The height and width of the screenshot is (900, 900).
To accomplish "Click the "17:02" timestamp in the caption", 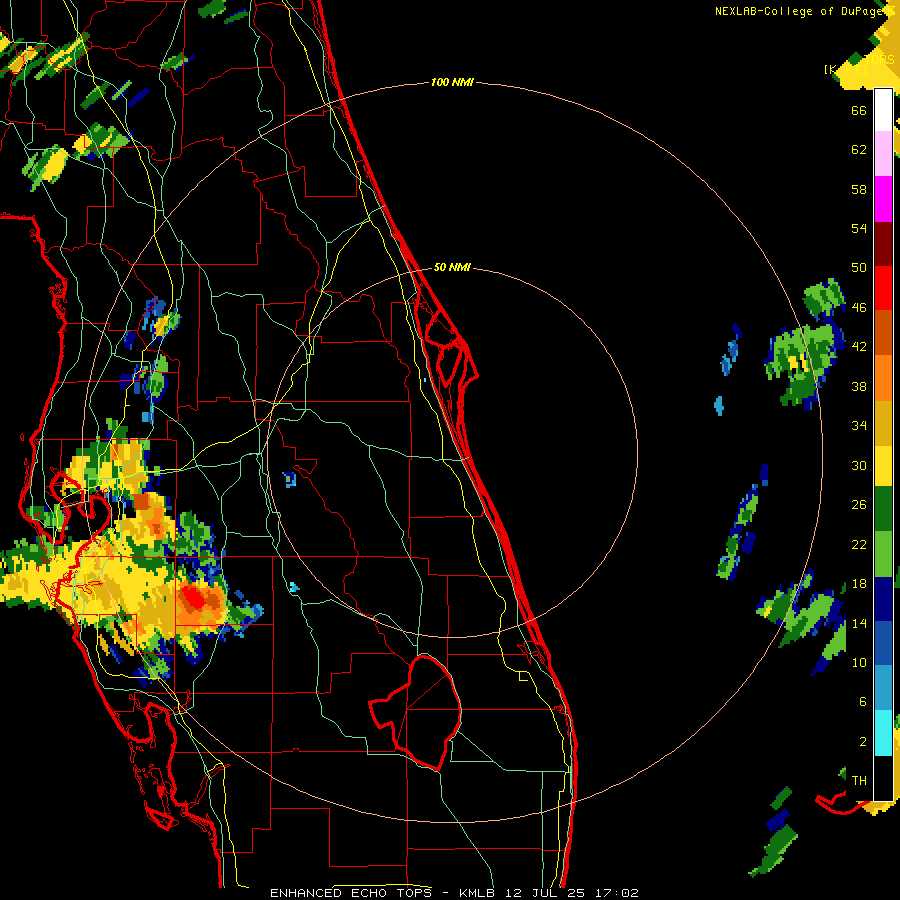I will pos(617,893).
